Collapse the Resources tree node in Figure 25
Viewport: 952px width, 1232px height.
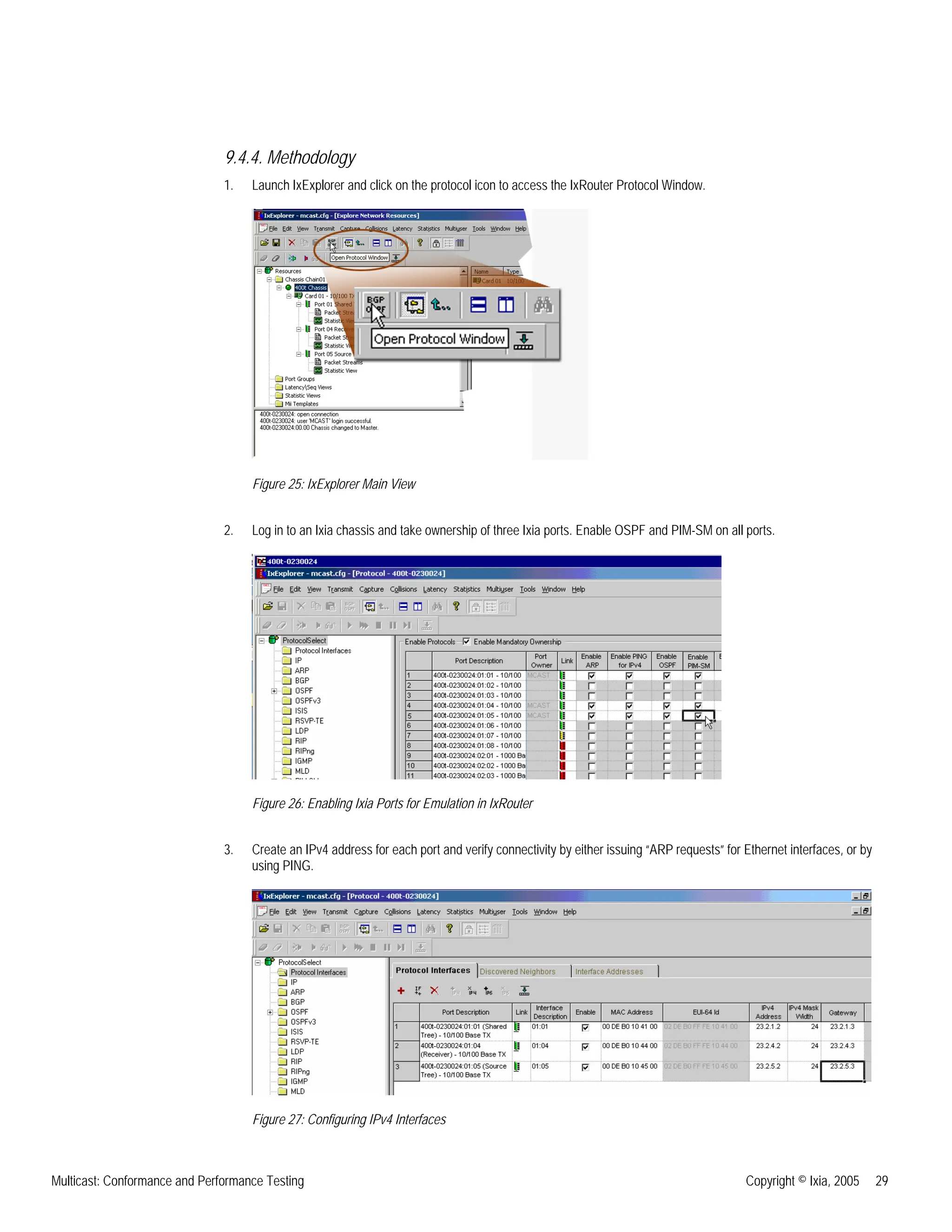click(x=259, y=272)
